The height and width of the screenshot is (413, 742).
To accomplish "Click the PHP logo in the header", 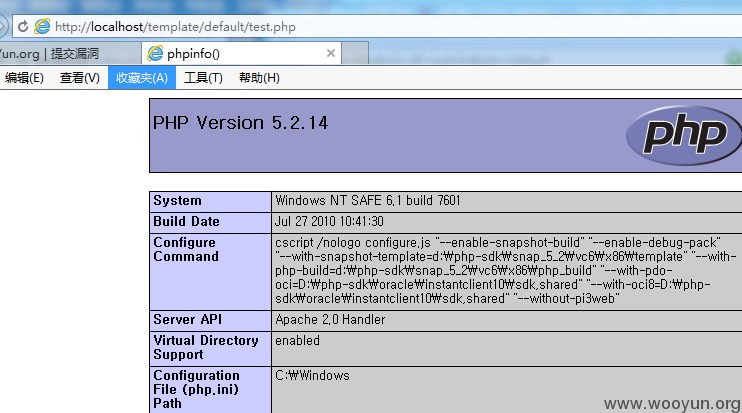I will pyautogui.click(x=684, y=135).
